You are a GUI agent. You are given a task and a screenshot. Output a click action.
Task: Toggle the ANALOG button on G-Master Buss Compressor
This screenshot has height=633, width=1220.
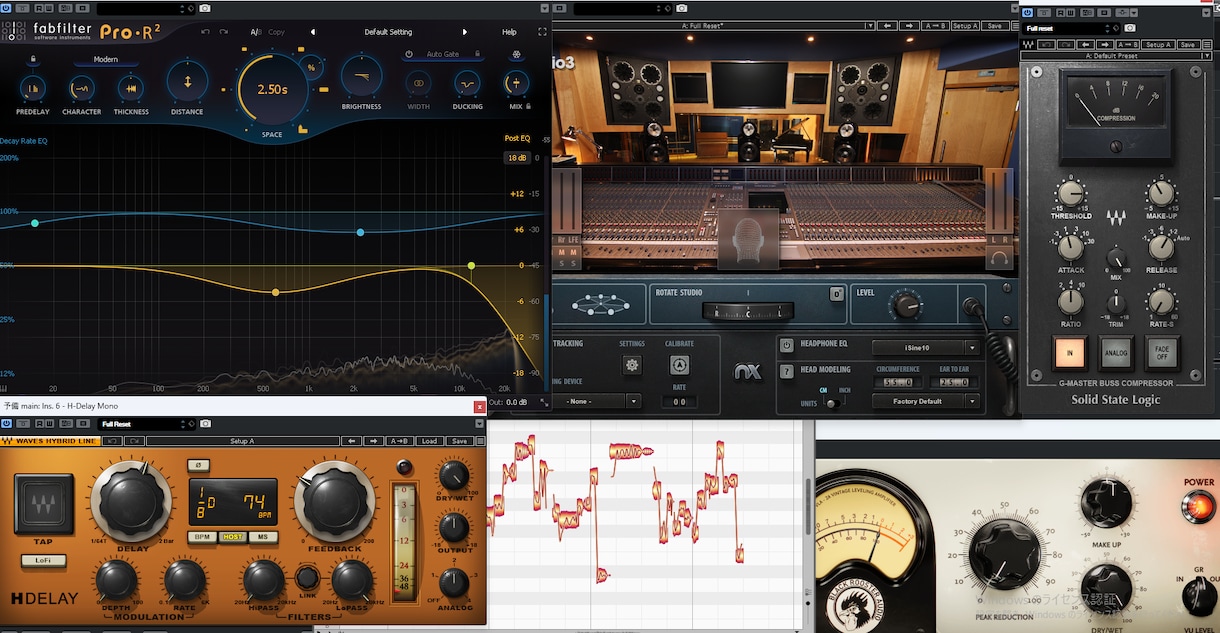[x=1116, y=353]
